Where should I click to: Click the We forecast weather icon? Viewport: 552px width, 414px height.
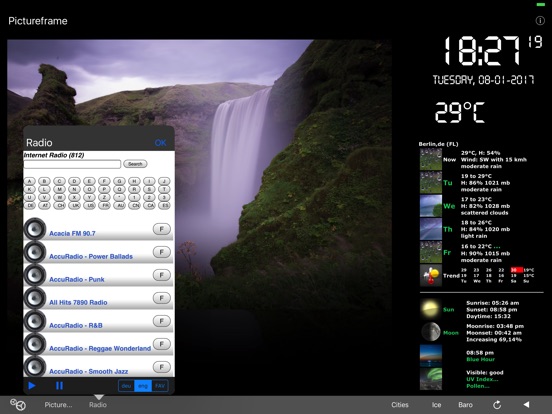(431, 206)
